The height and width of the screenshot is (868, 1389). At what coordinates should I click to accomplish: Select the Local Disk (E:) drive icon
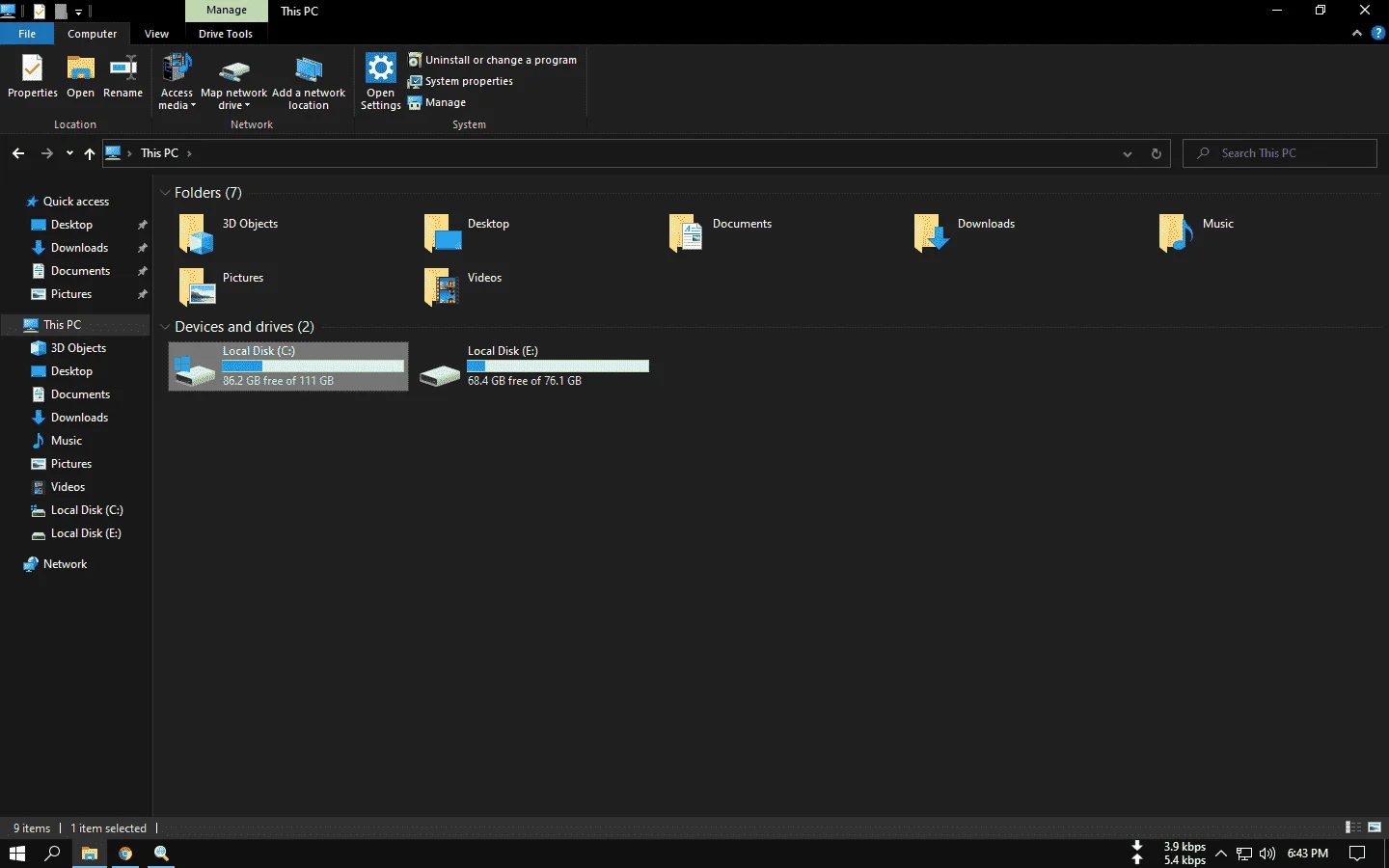coord(440,375)
